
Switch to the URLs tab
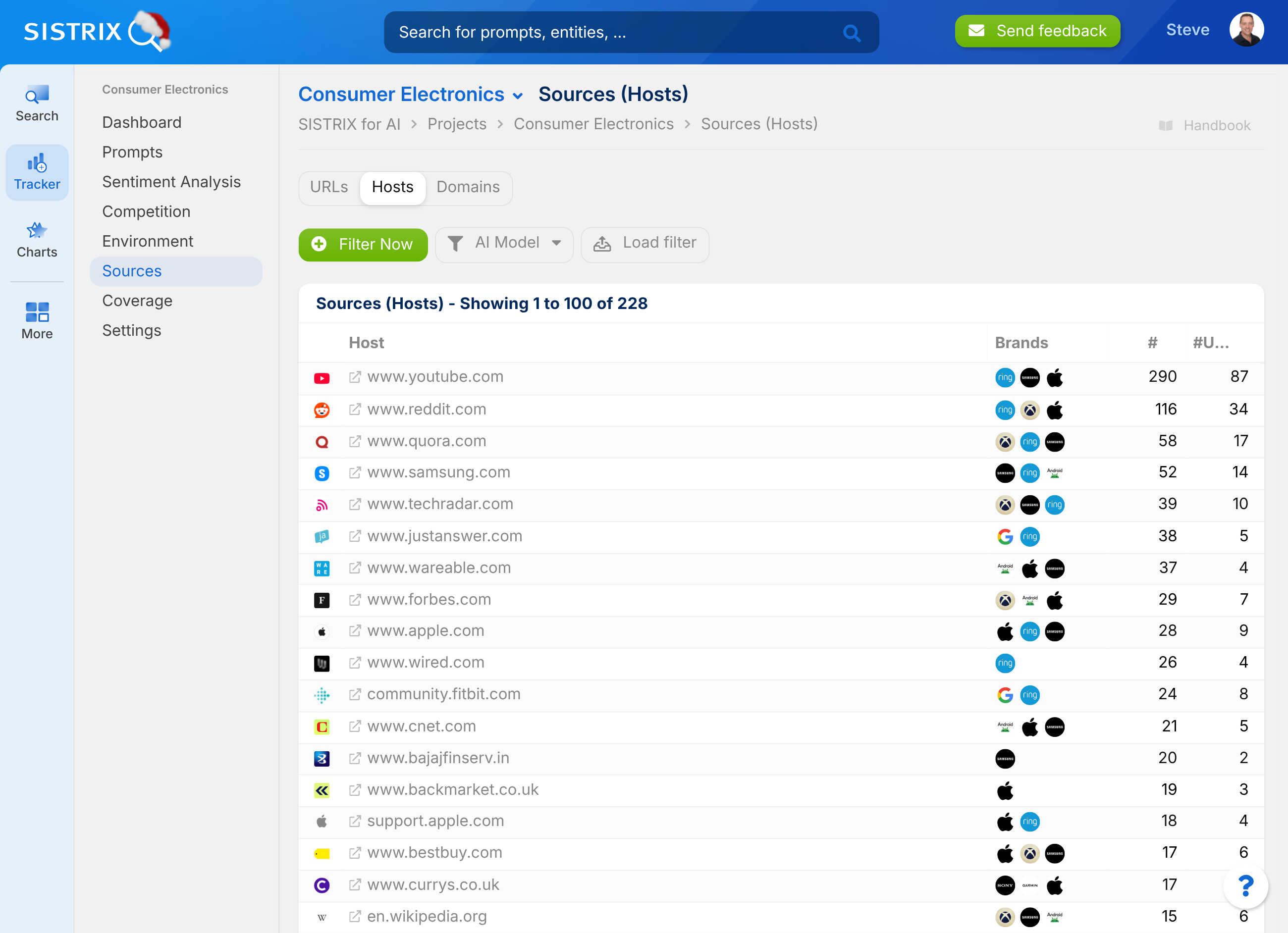(329, 187)
